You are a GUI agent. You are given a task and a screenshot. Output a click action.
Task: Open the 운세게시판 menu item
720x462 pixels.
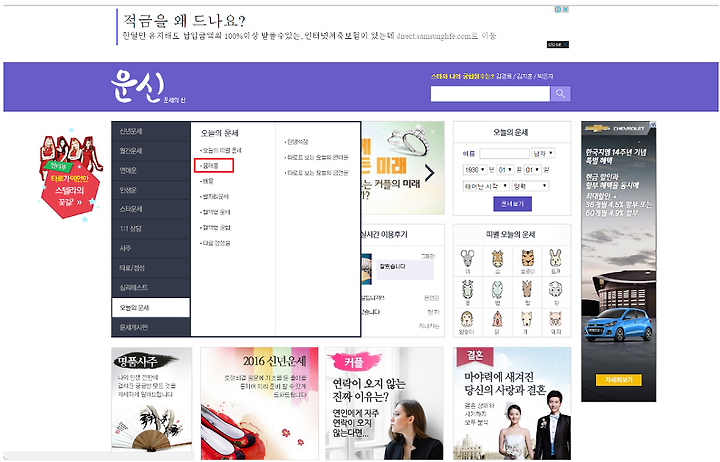click(x=151, y=327)
